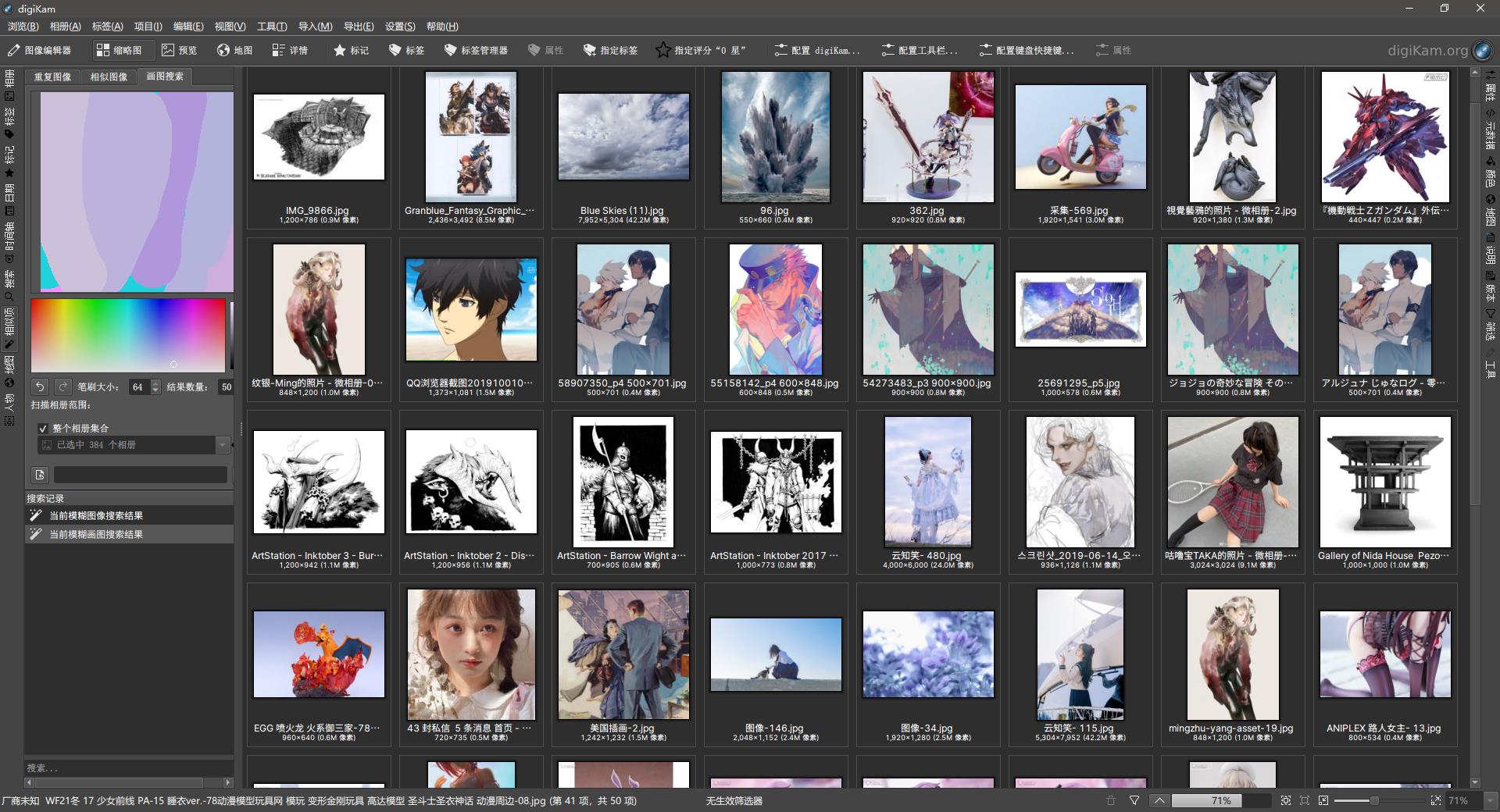The width and height of the screenshot is (1500, 812).
Task: Switch to table Details view (详情)
Action: (x=290, y=50)
